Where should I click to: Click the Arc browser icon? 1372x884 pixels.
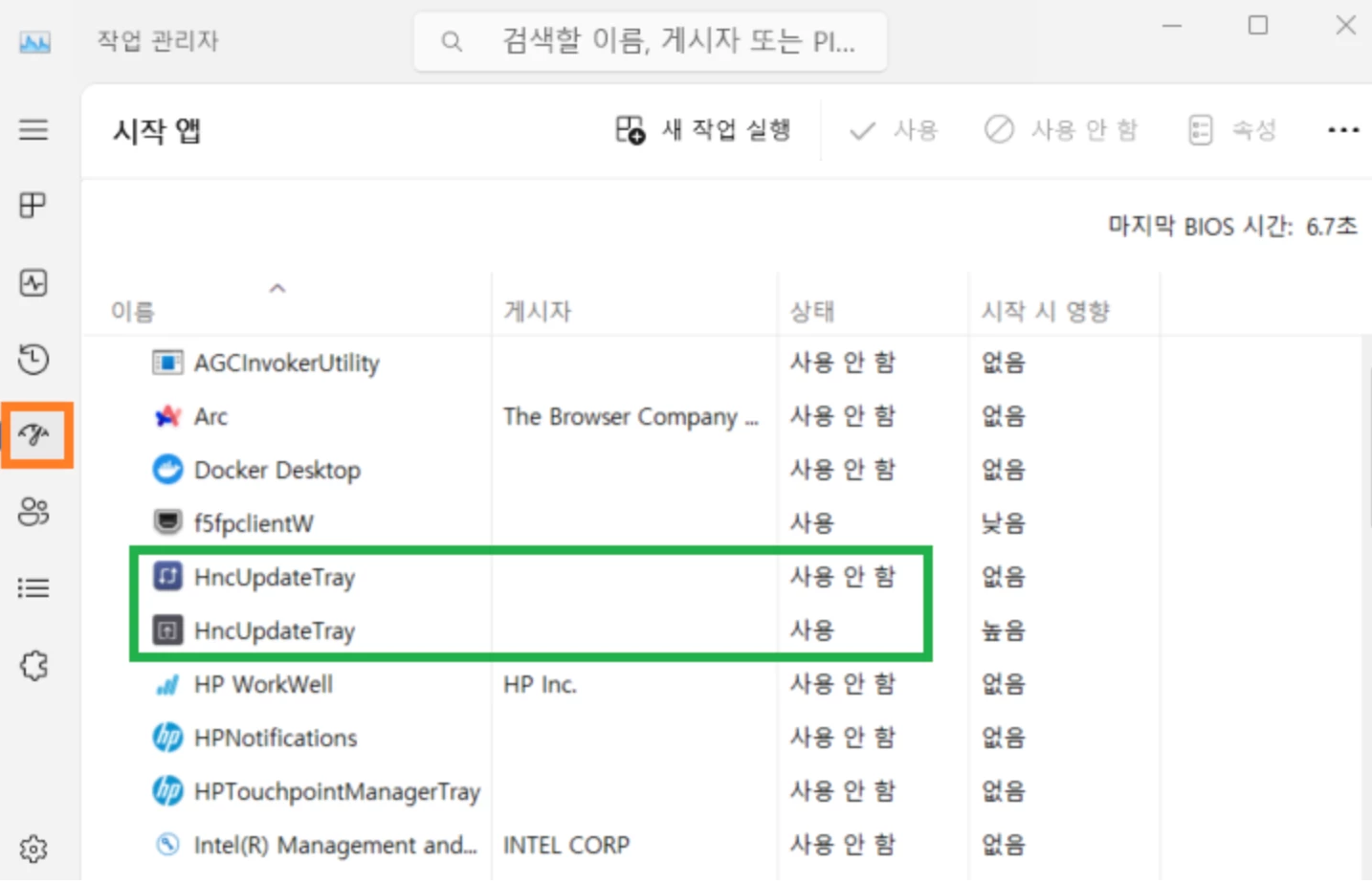(167, 416)
